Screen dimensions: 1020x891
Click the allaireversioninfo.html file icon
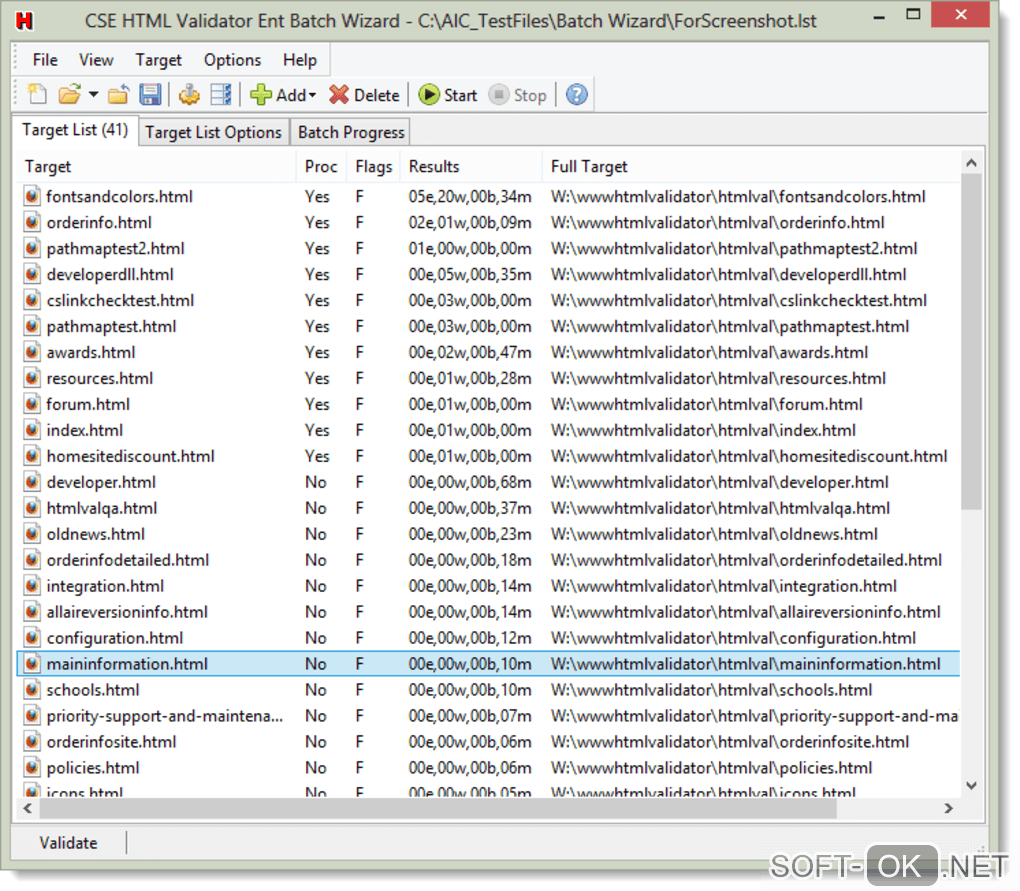point(31,613)
